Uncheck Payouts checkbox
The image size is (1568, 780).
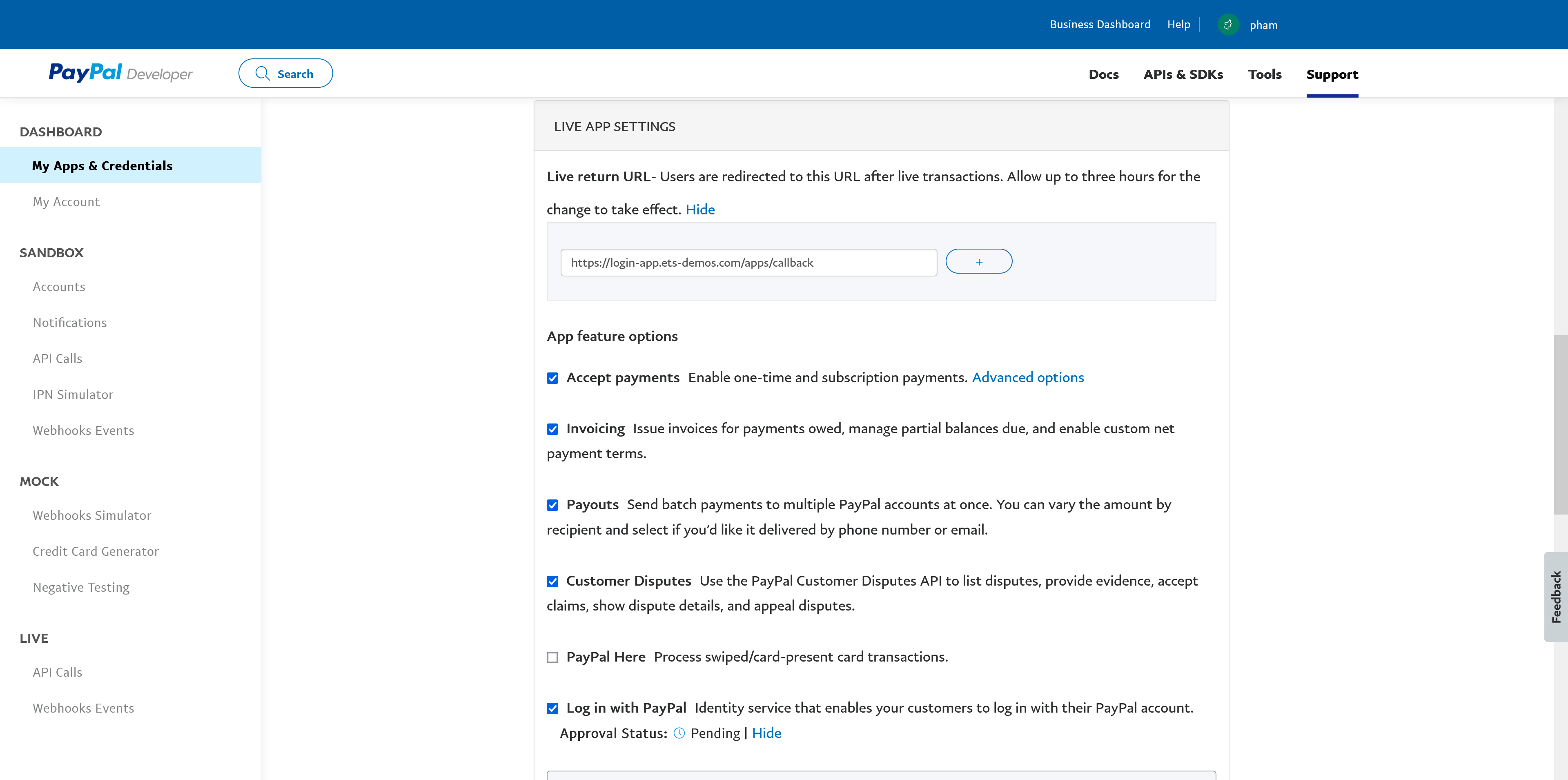pyautogui.click(x=552, y=506)
